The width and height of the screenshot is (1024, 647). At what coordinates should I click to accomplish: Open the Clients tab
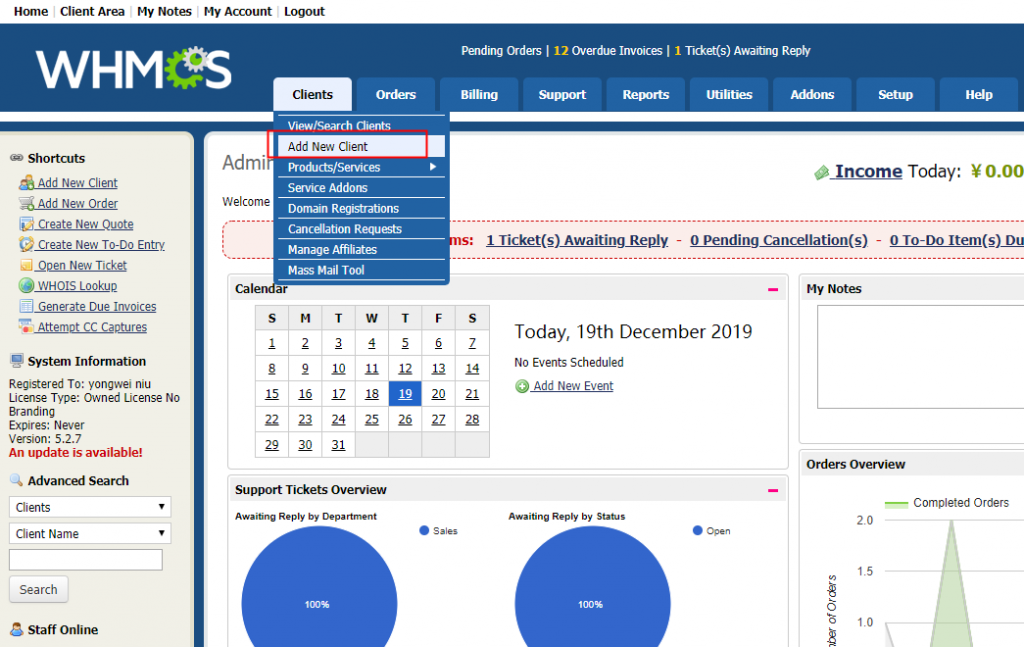click(313, 95)
